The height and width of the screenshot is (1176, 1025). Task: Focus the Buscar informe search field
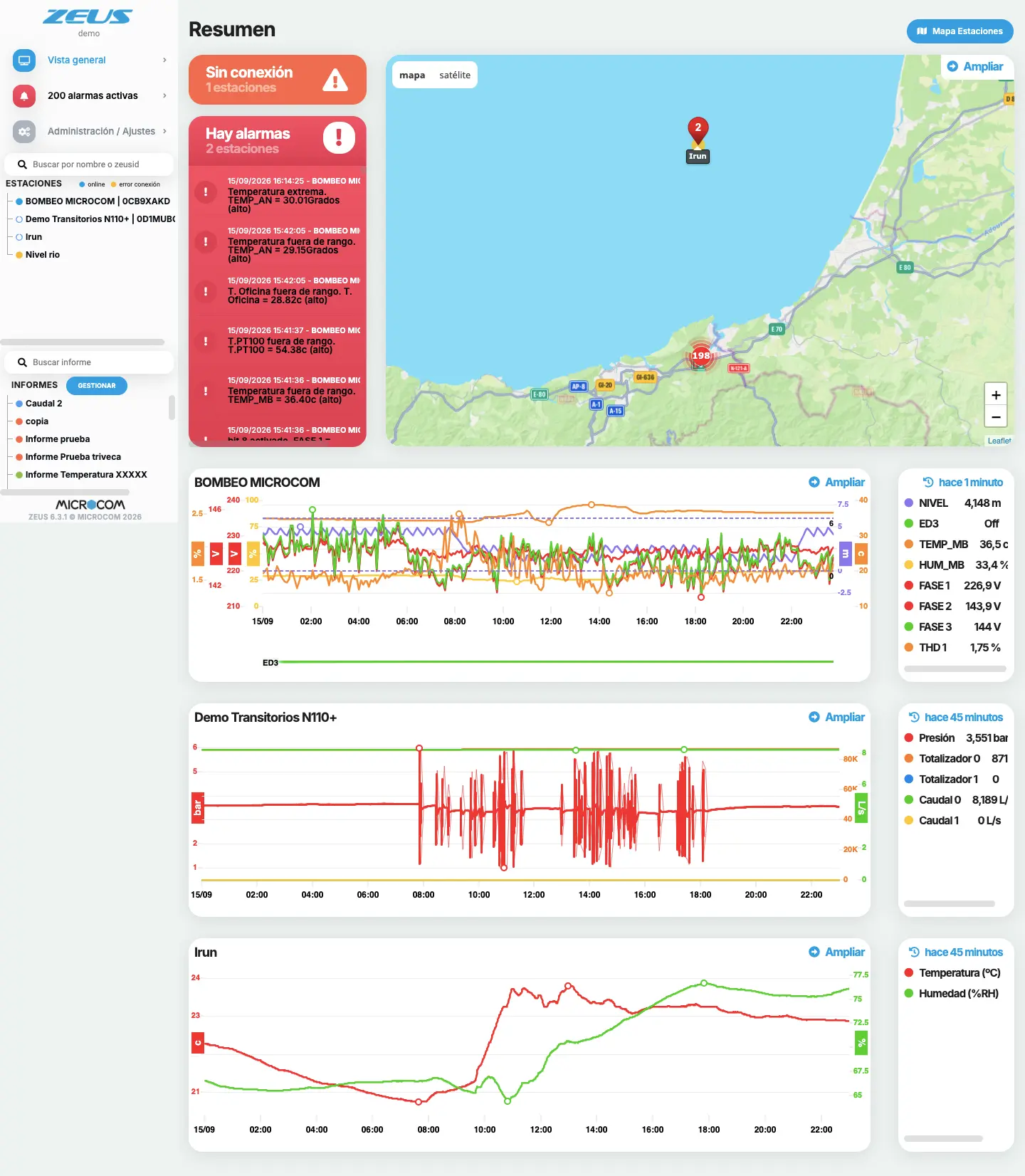pos(89,362)
